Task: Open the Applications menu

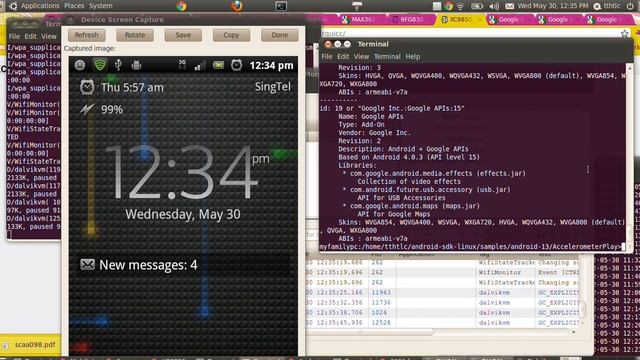Action: click(40, 6)
